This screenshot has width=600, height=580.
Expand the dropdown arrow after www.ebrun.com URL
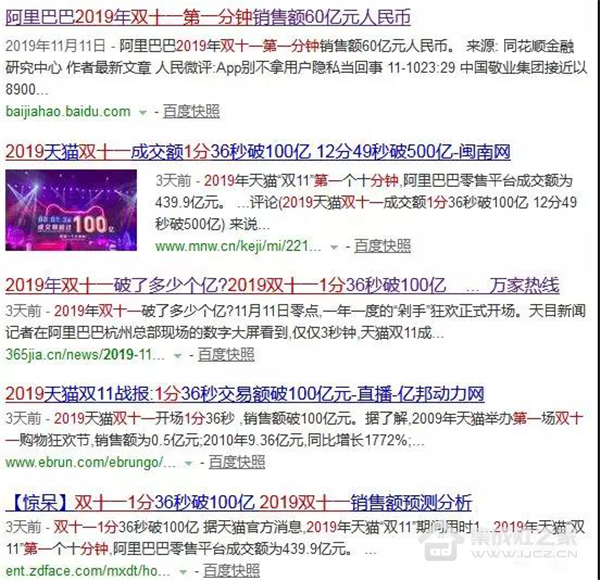(189, 464)
